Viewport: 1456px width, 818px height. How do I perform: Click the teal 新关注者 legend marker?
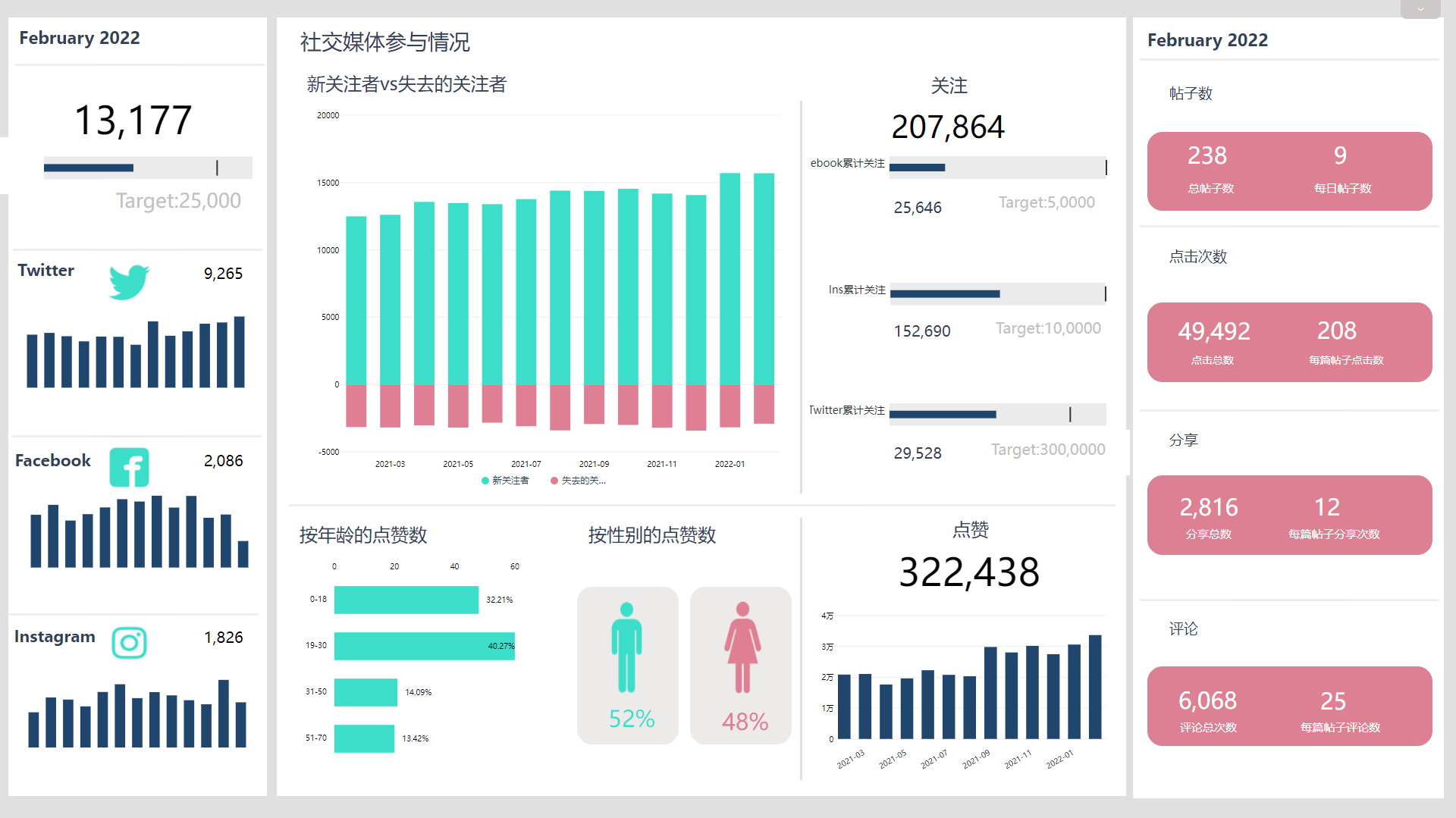[x=485, y=481]
